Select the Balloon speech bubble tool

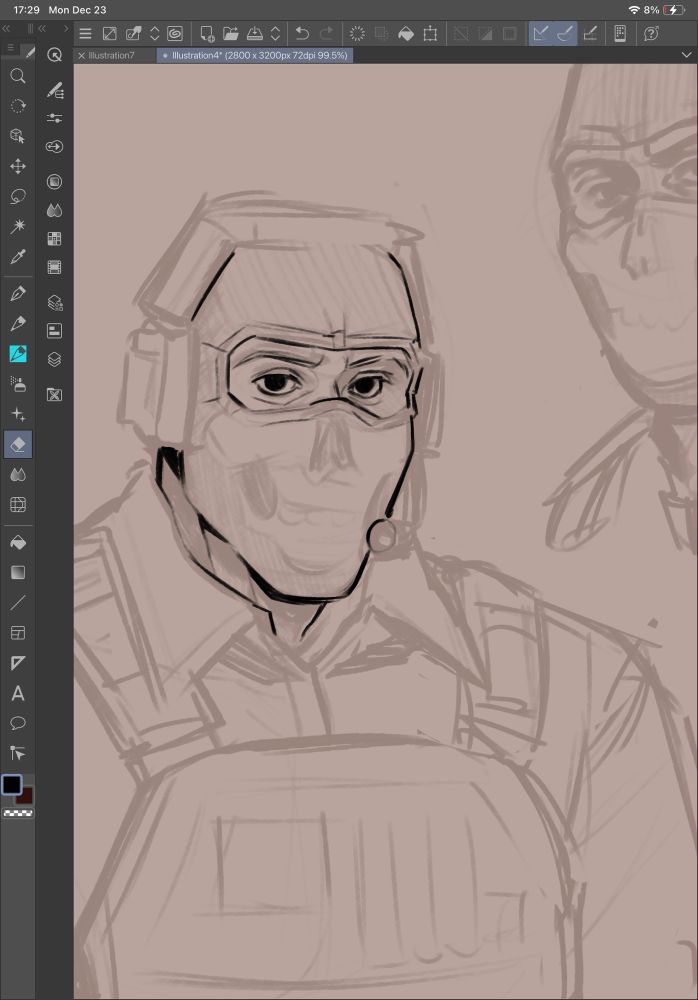(x=18, y=723)
